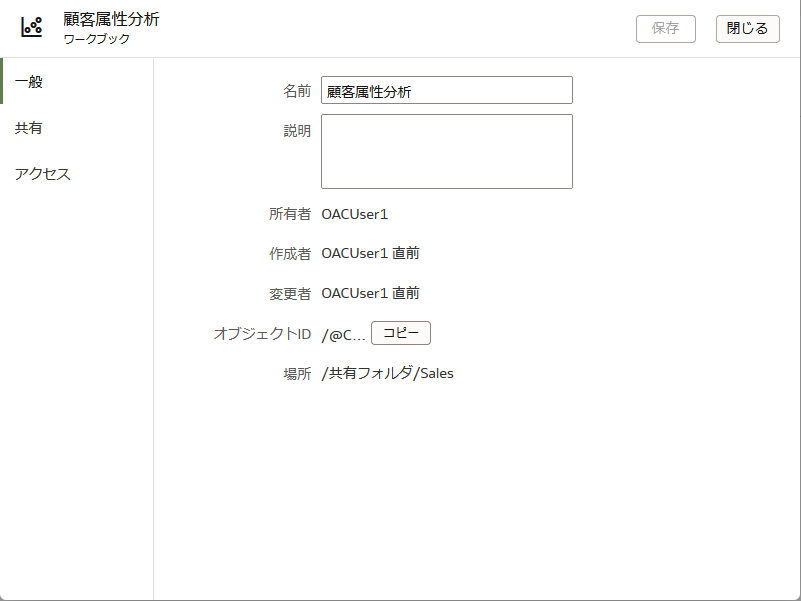This screenshot has width=801, height=601.
Task: Click the ワークブック subtitle
Action: 97,39
